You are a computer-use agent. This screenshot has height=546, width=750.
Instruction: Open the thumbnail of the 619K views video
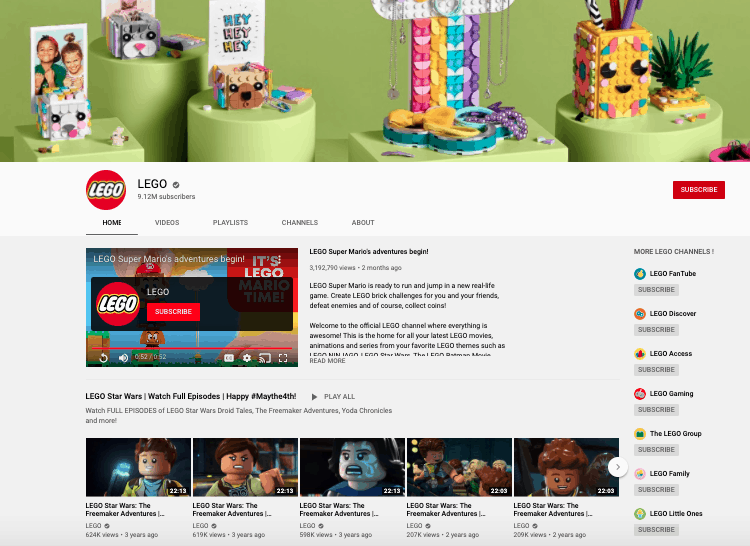245,467
